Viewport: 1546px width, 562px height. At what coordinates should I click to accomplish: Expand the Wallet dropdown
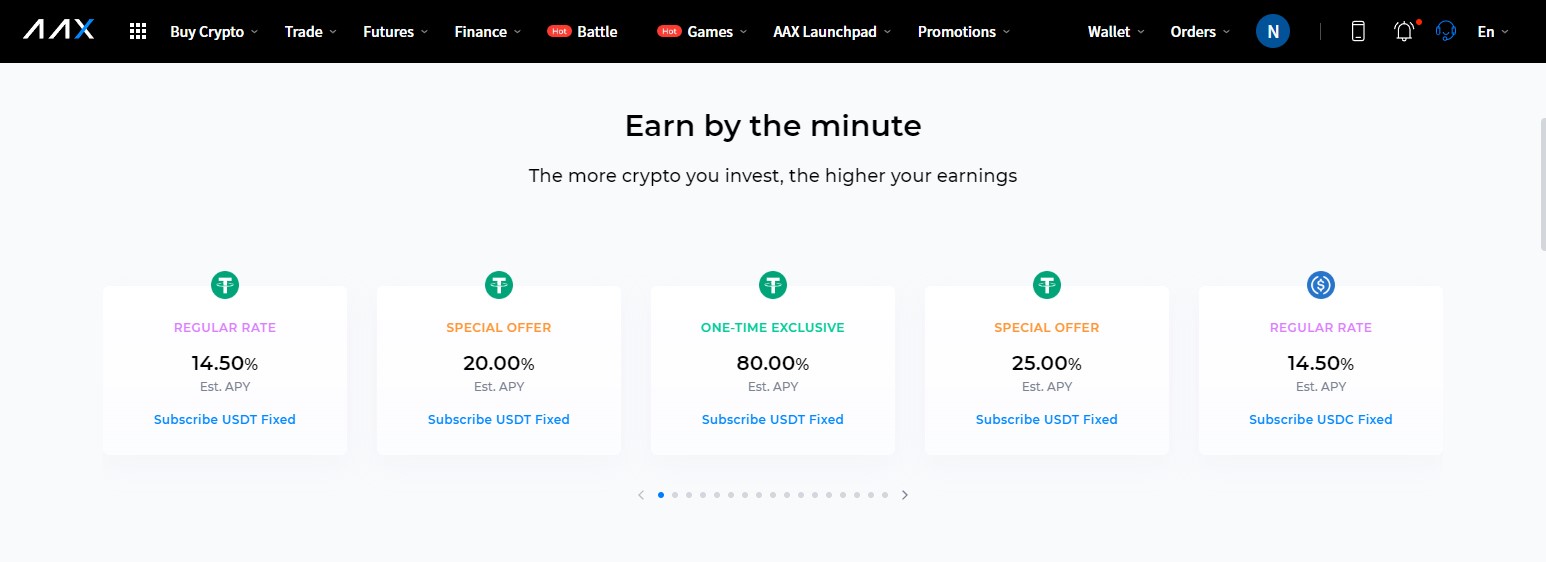(x=1116, y=31)
